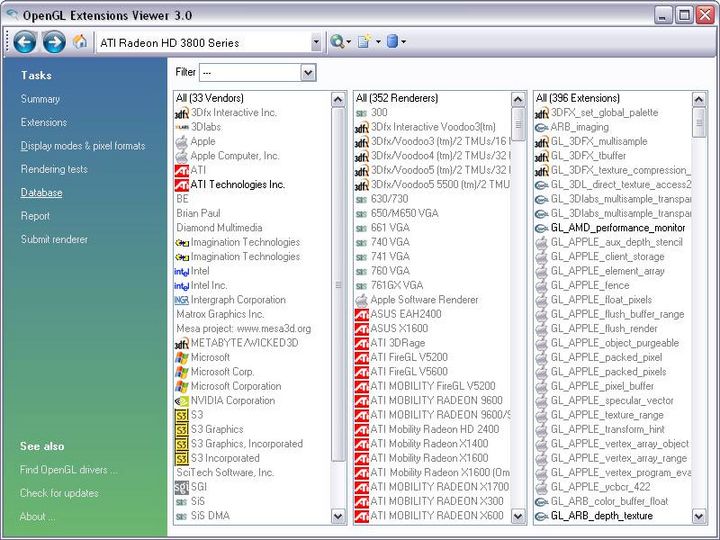Select SciTech Software, Inc. vendor
This screenshot has width=720, height=540.
click(x=225, y=472)
